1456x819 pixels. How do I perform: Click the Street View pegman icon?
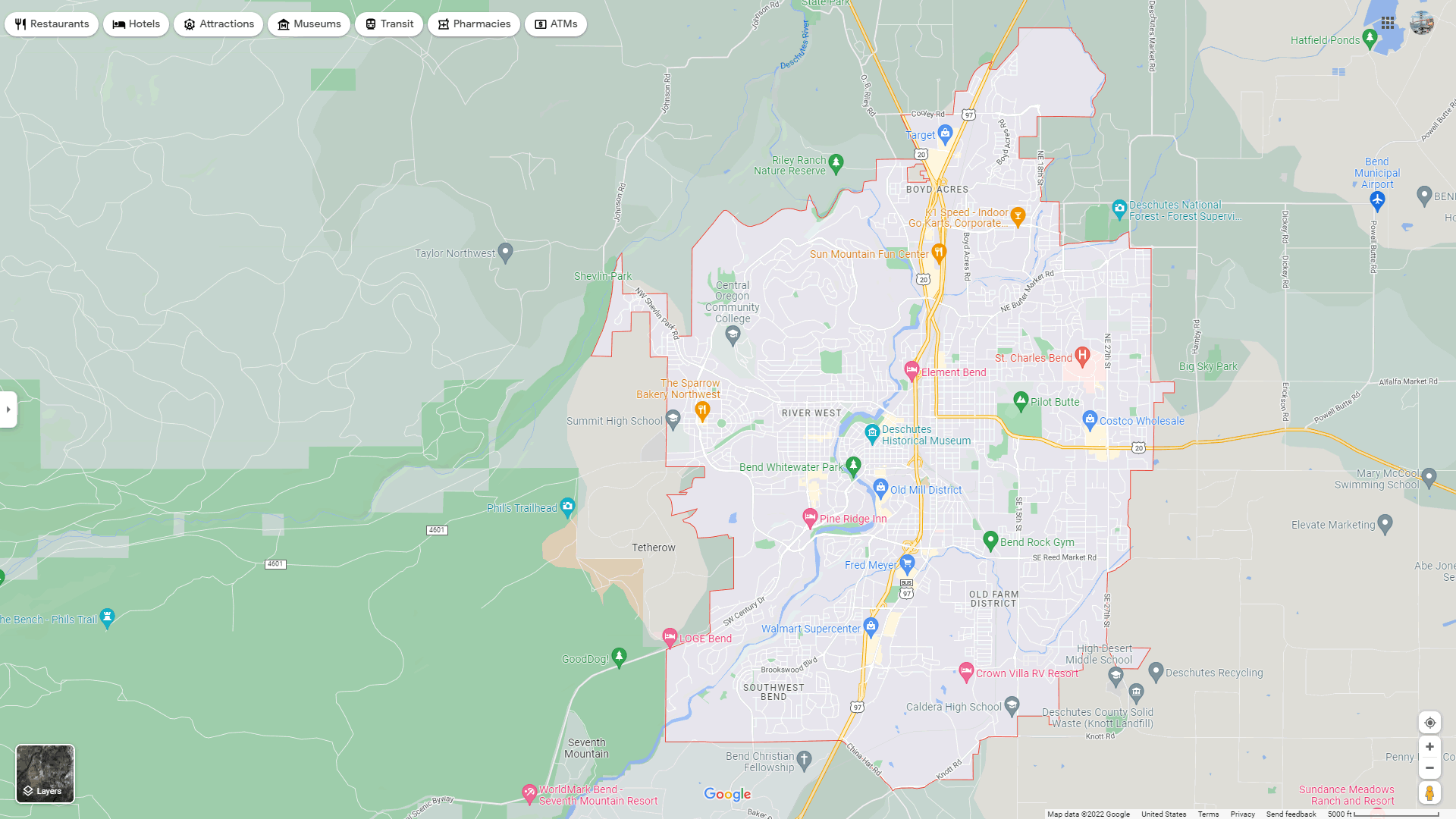point(1429,793)
